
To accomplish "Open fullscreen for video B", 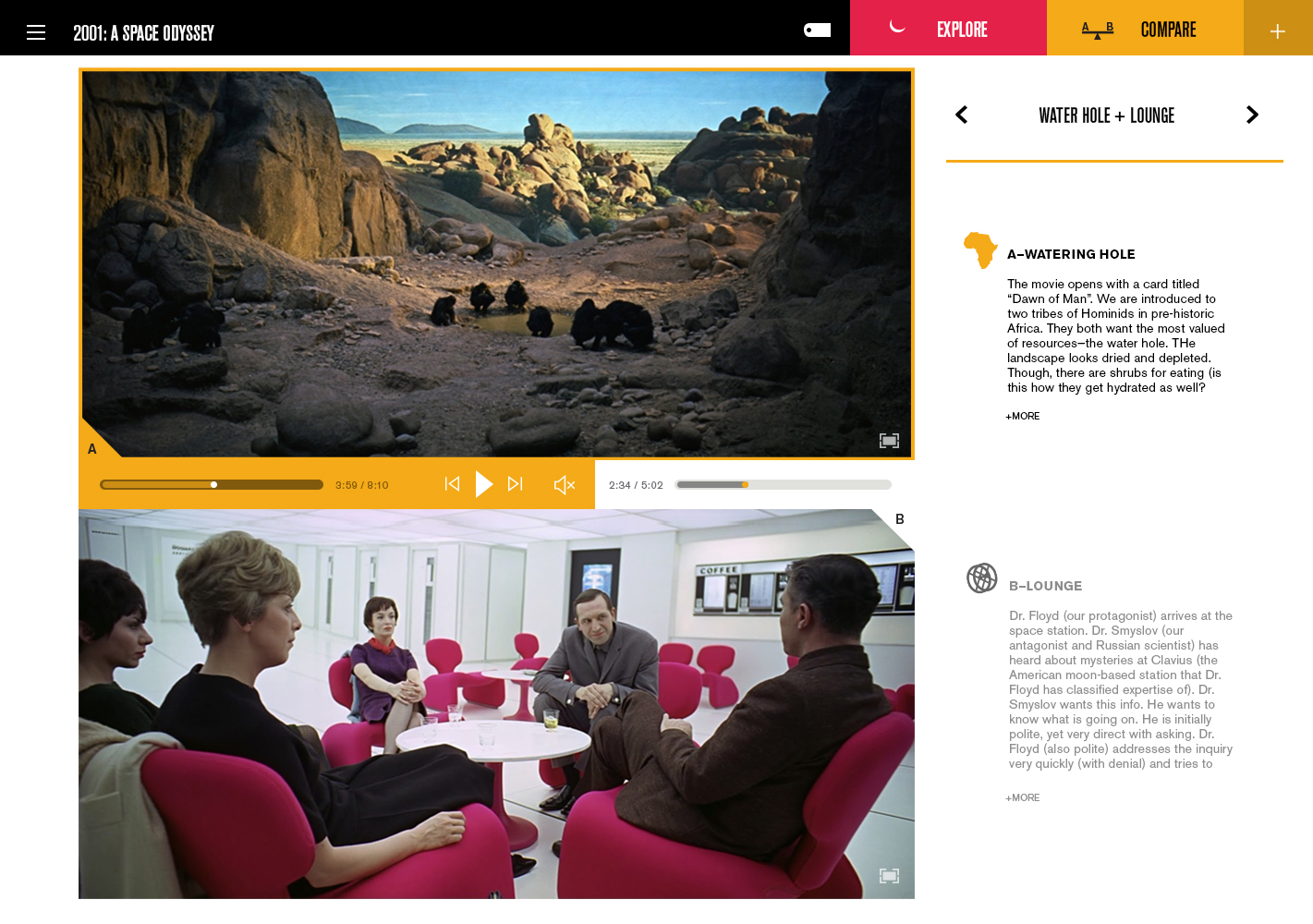I will pyautogui.click(x=889, y=876).
